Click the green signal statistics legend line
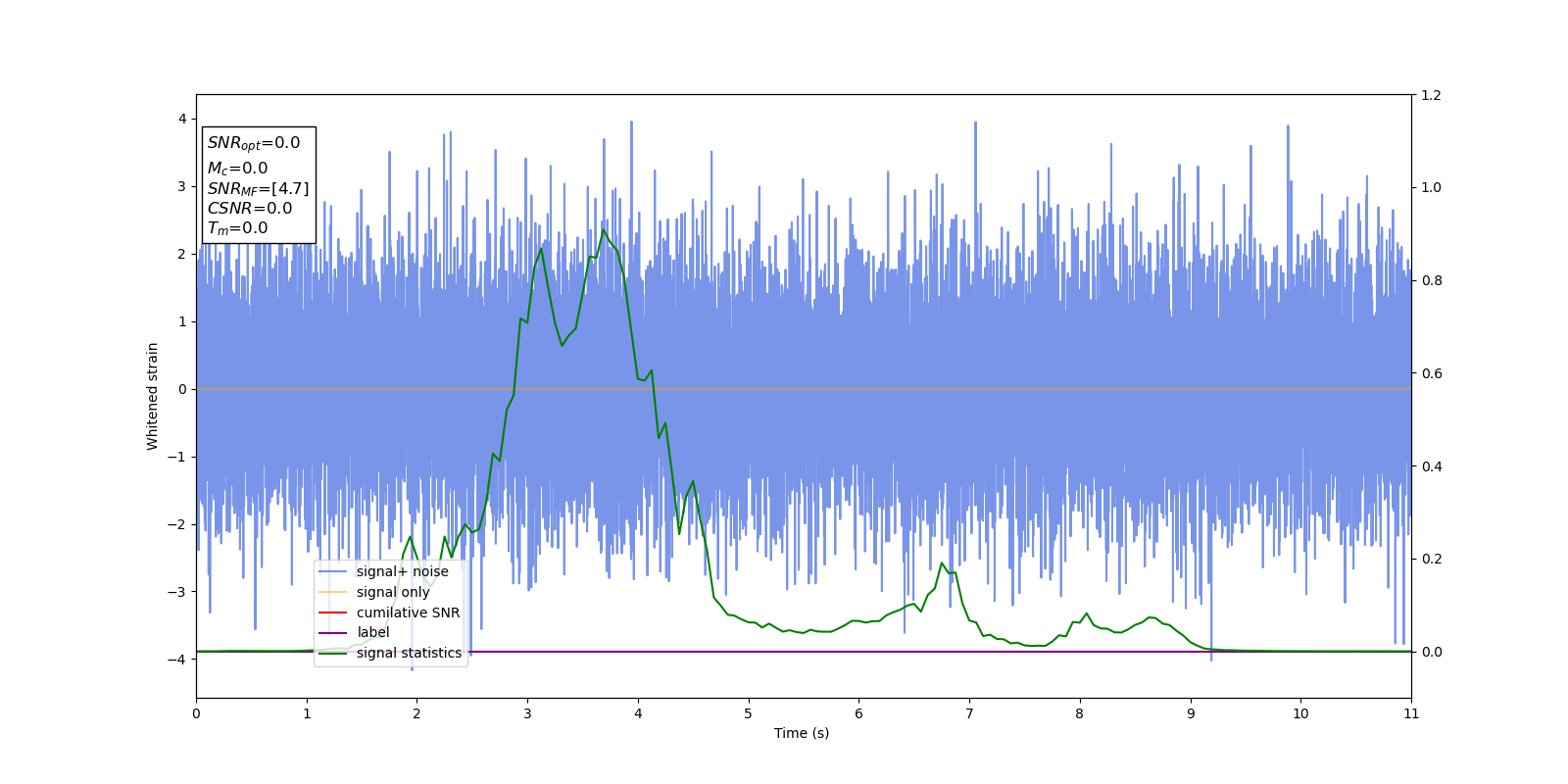1568x784 pixels. 333,653
